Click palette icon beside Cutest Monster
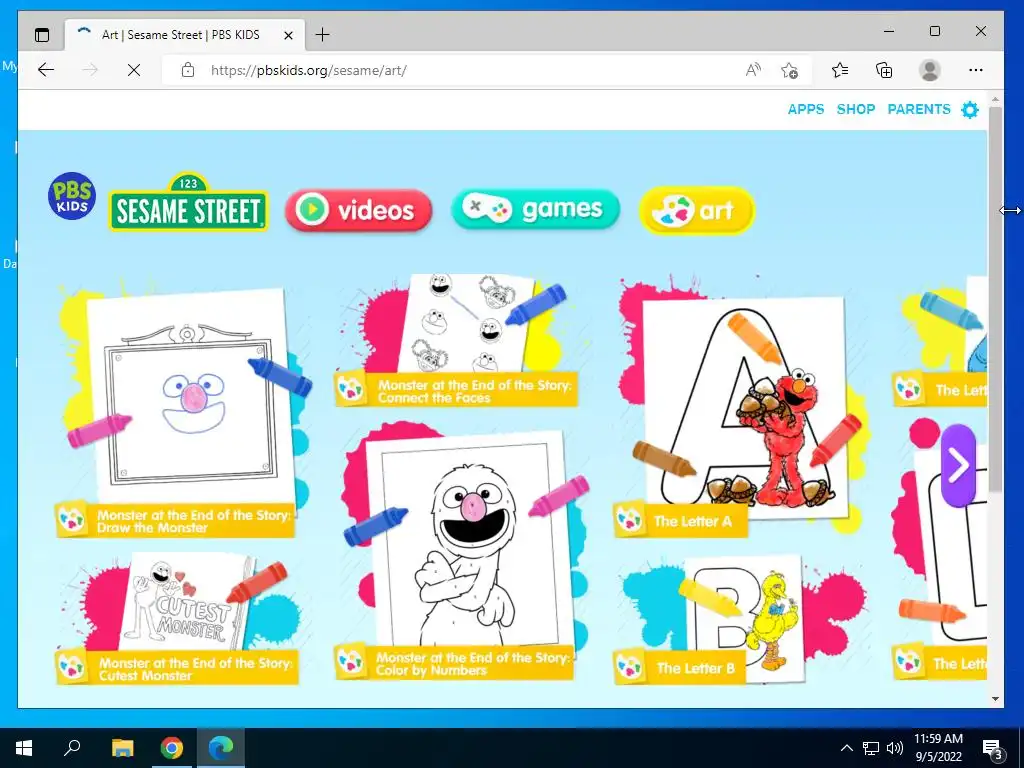Screen dimensions: 1024x768 [x=72, y=667]
